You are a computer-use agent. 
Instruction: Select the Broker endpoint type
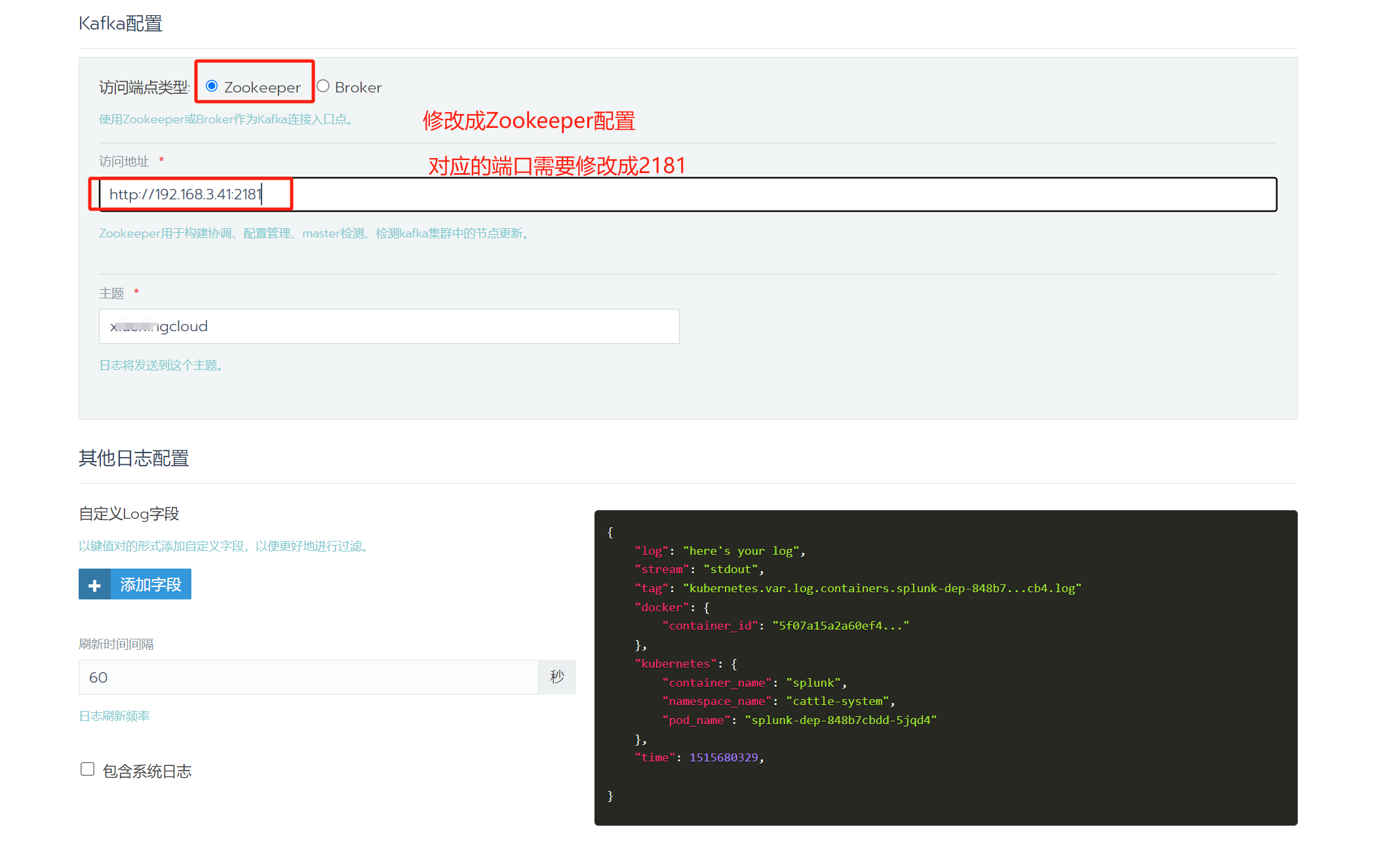tap(323, 87)
